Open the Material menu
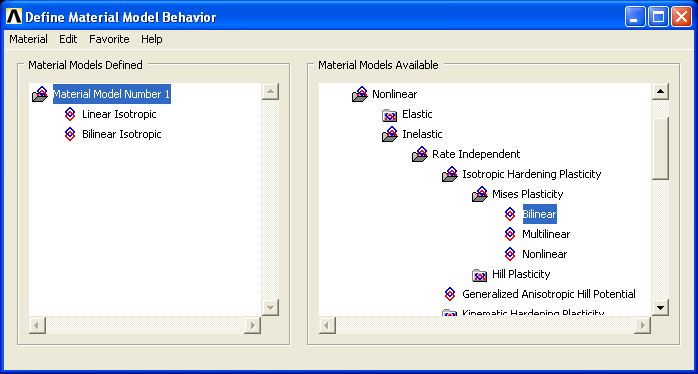The width and height of the screenshot is (698, 374). (28, 39)
